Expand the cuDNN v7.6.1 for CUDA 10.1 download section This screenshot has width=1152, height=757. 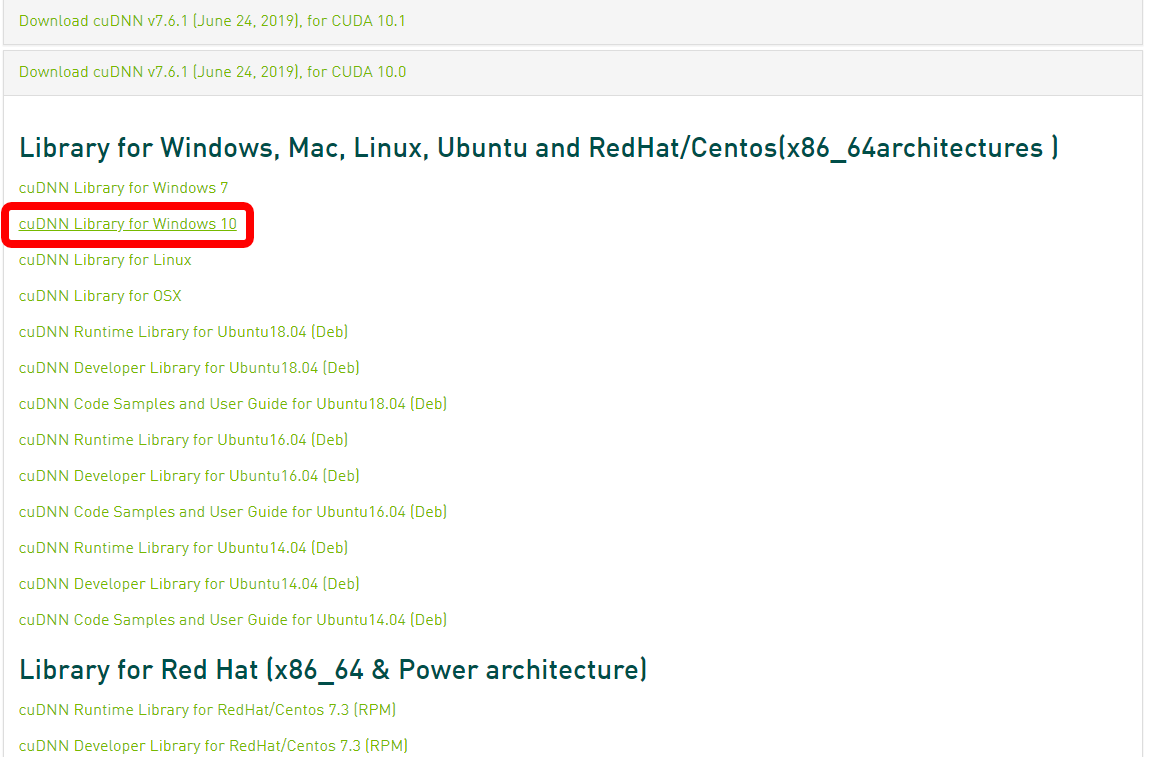tap(212, 21)
